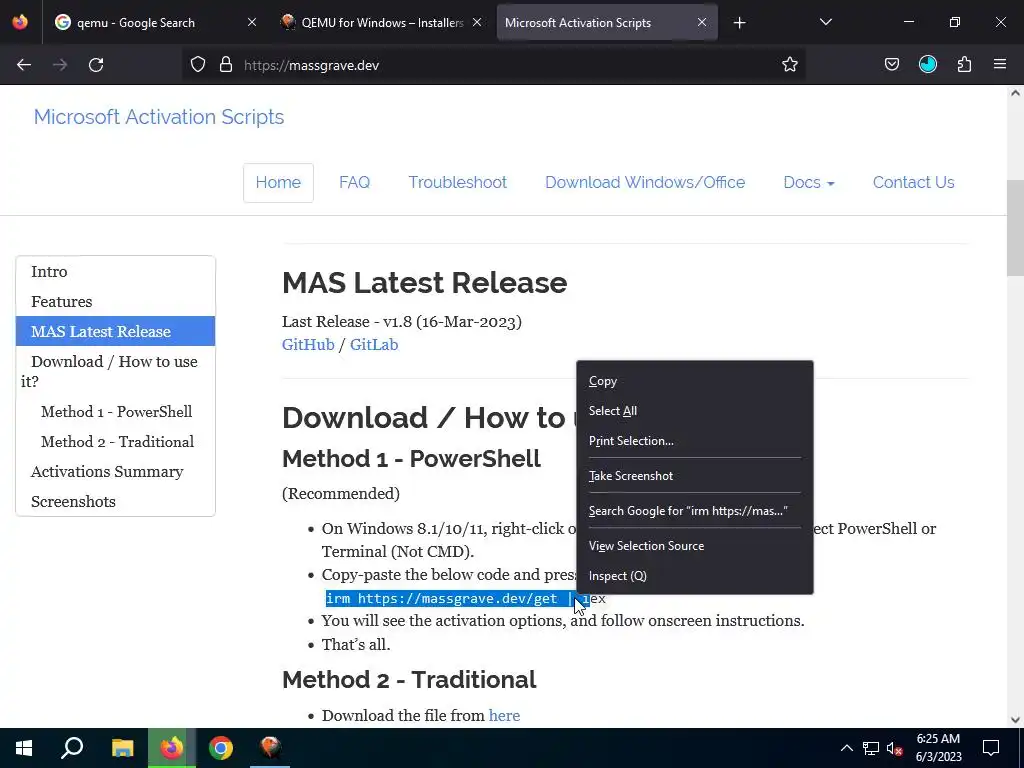Jump to Activations Summary sidebar item
The height and width of the screenshot is (768, 1024).
point(116,472)
